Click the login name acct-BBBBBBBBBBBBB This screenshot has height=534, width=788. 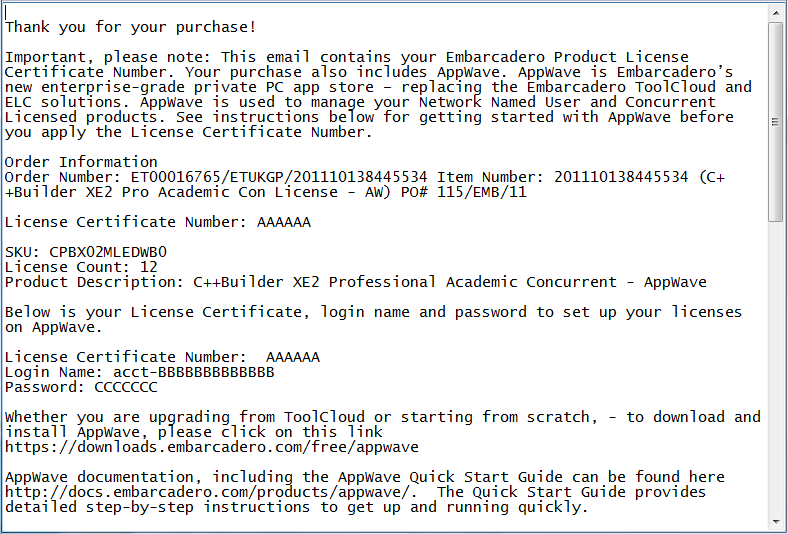[194, 372]
